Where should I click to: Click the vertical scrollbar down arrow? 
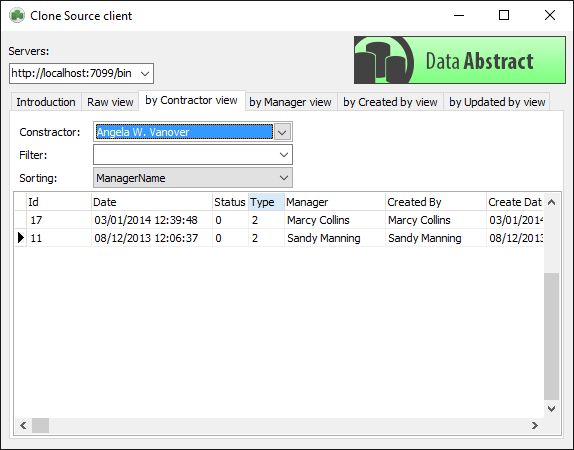[552, 409]
